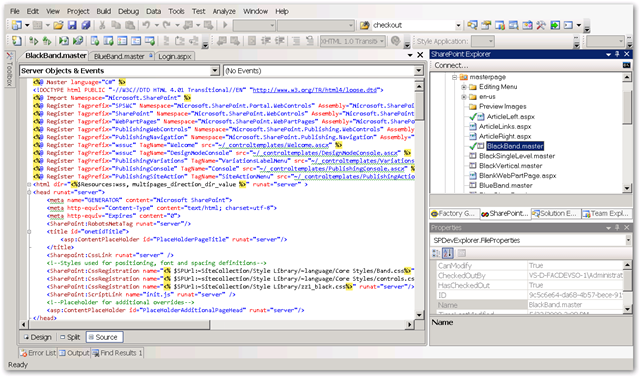Click the Redo arrow icon
This screenshot has width=640, height=377.
tap(167, 25)
